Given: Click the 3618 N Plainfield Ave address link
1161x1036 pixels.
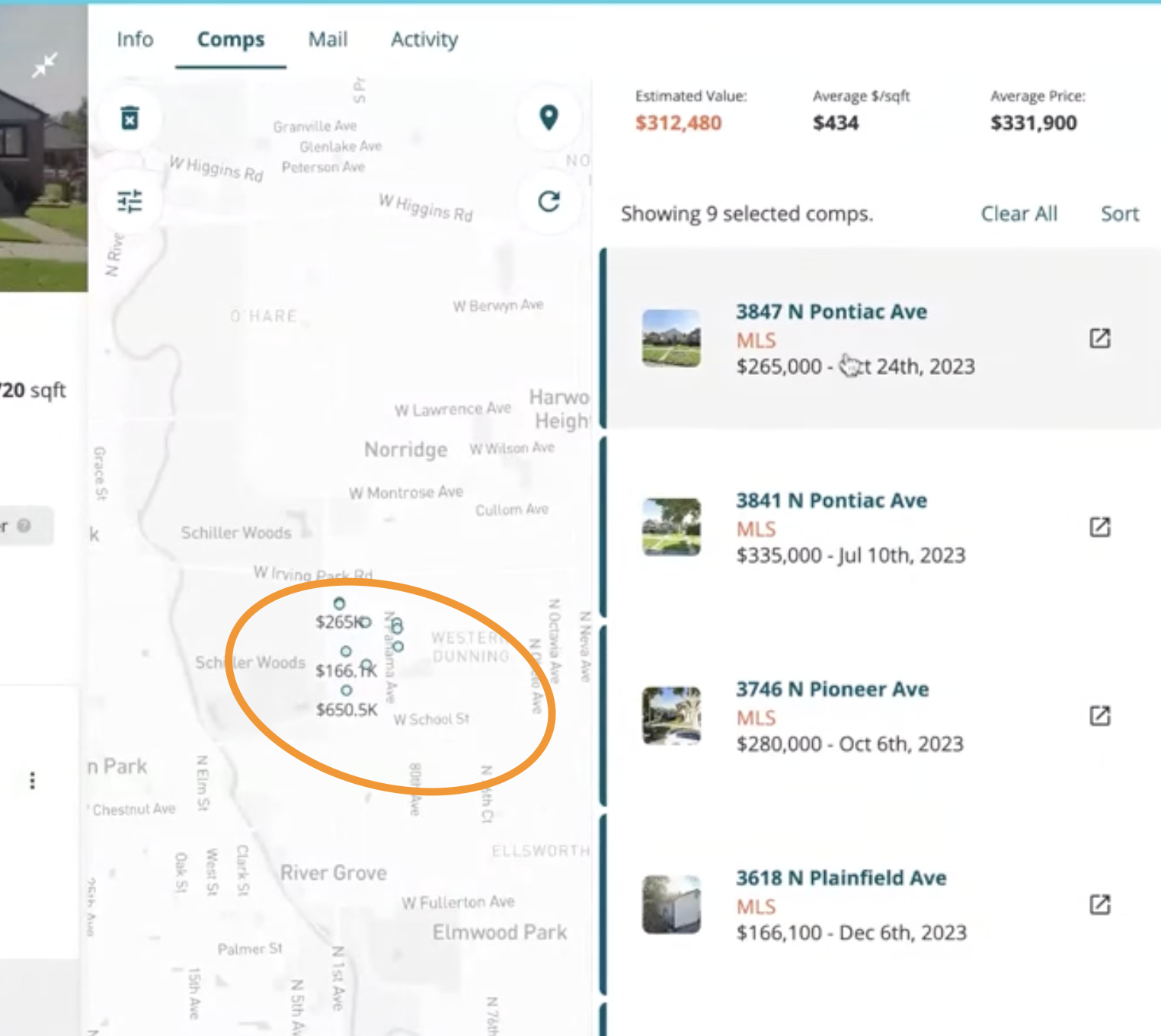Looking at the screenshot, I should click(841, 878).
